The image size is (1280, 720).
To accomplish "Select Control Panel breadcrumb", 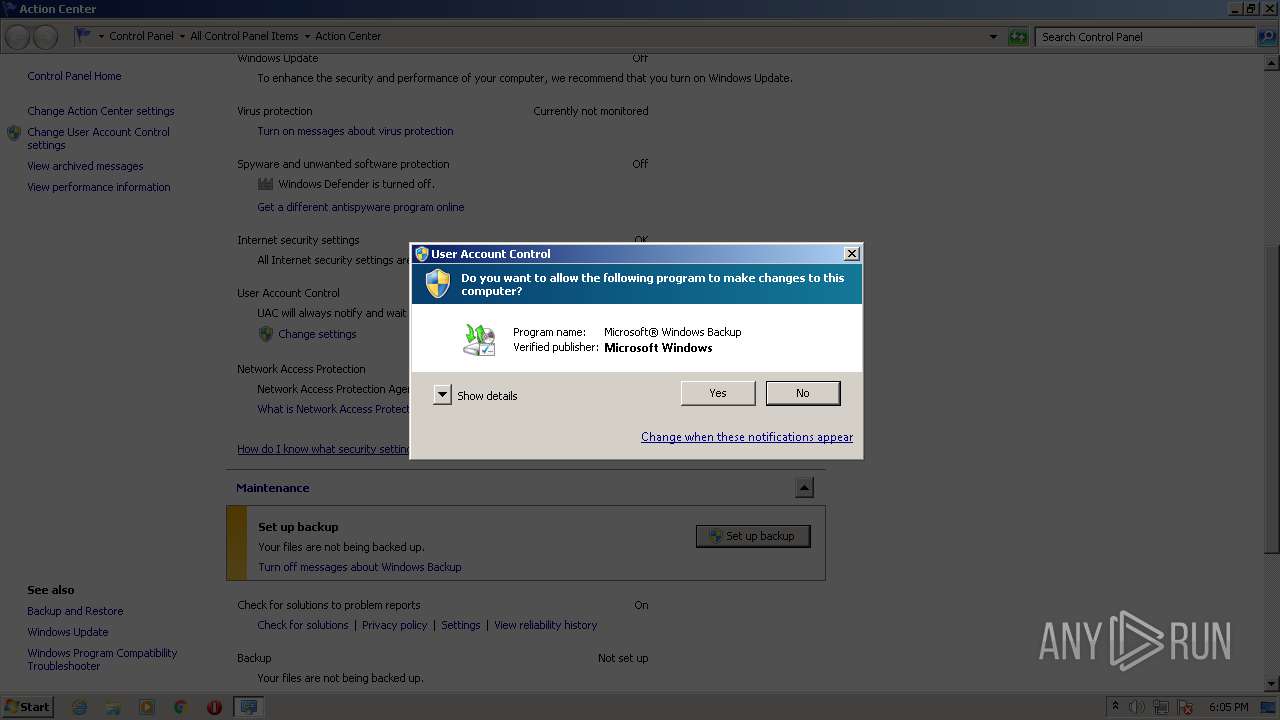I will click(x=141, y=36).
